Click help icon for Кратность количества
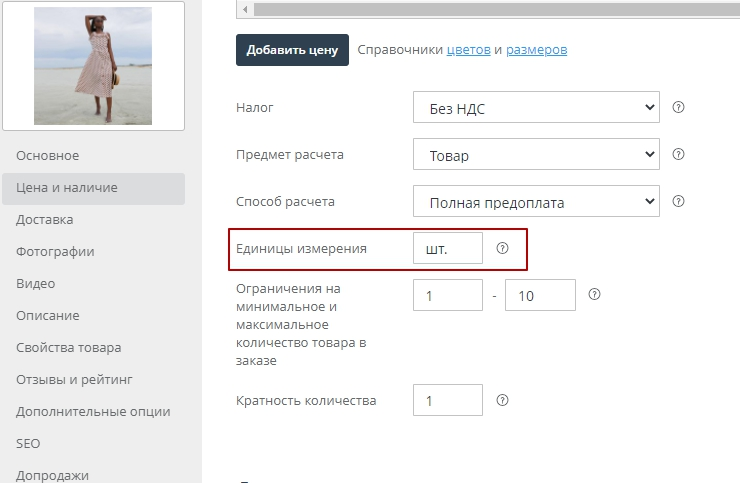Image resolution: width=740 pixels, height=483 pixels. tap(502, 400)
